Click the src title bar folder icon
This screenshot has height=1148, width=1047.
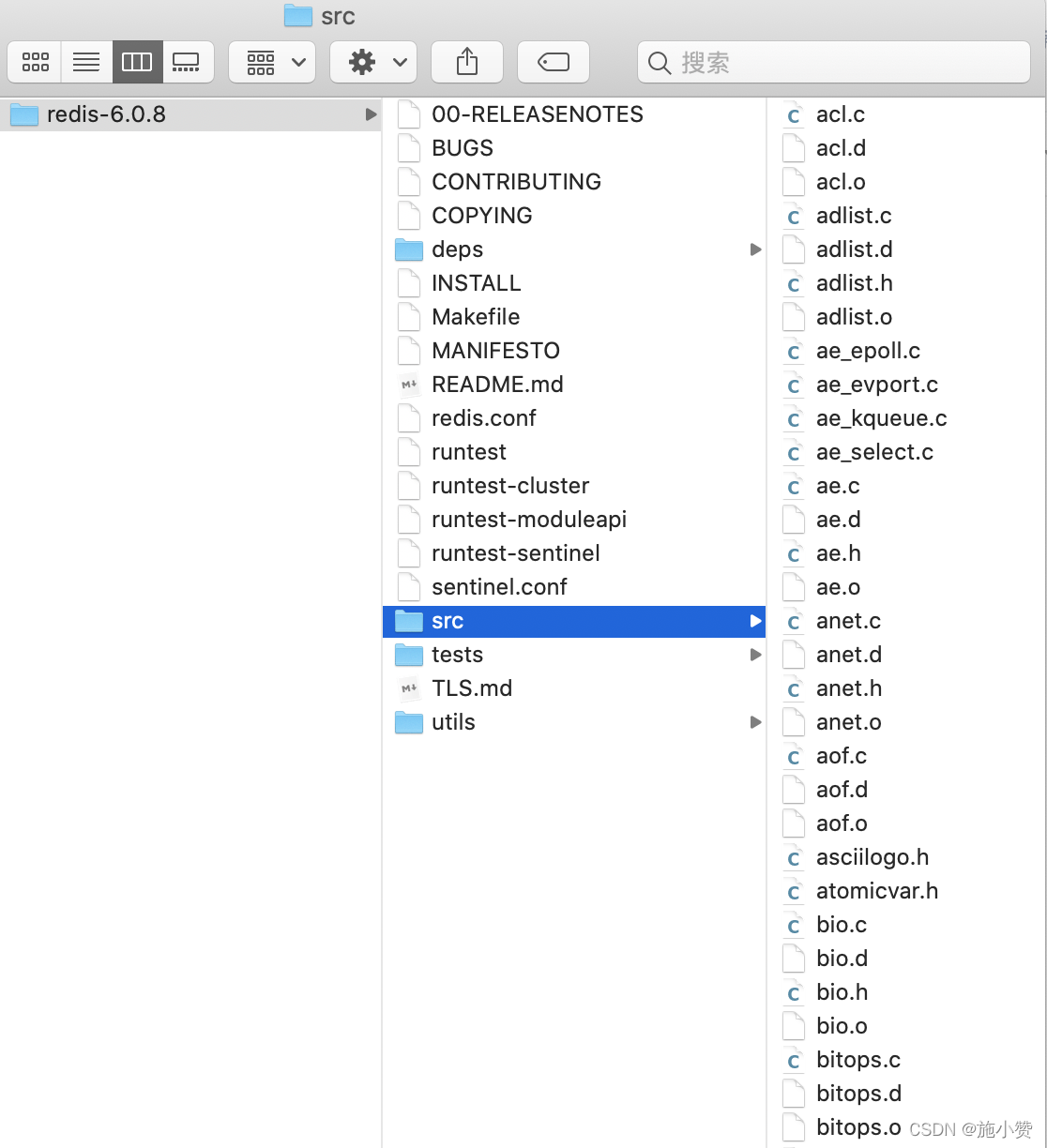tap(297, 15)
